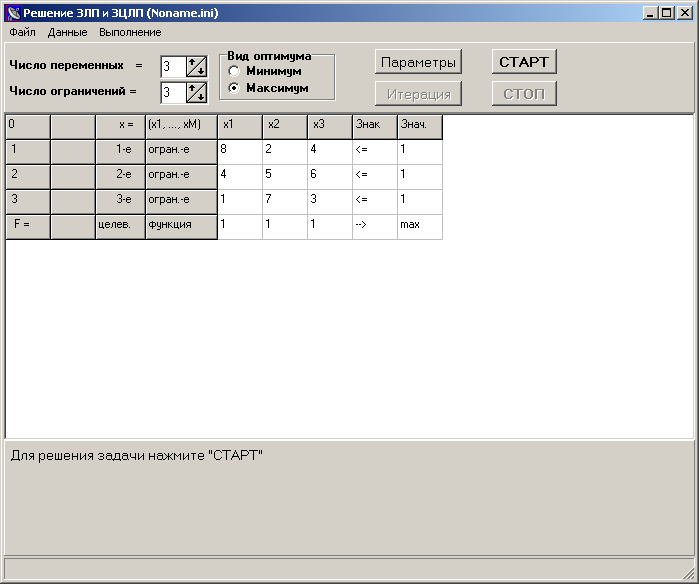Select x2 cell in constraint 2 row
Viewport: 699px width, 584px height.
285,177
